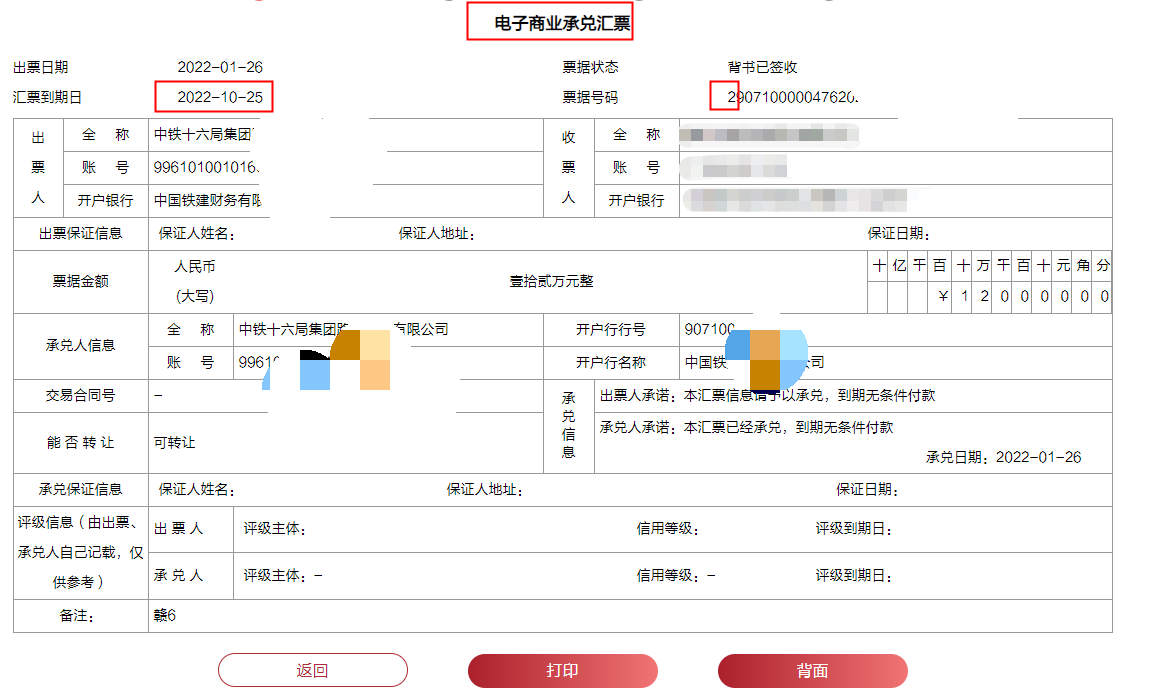Click the 备注 remark value 赣6
The height and width of the screenshot is (696, 1150).
(x=165, y=616)
